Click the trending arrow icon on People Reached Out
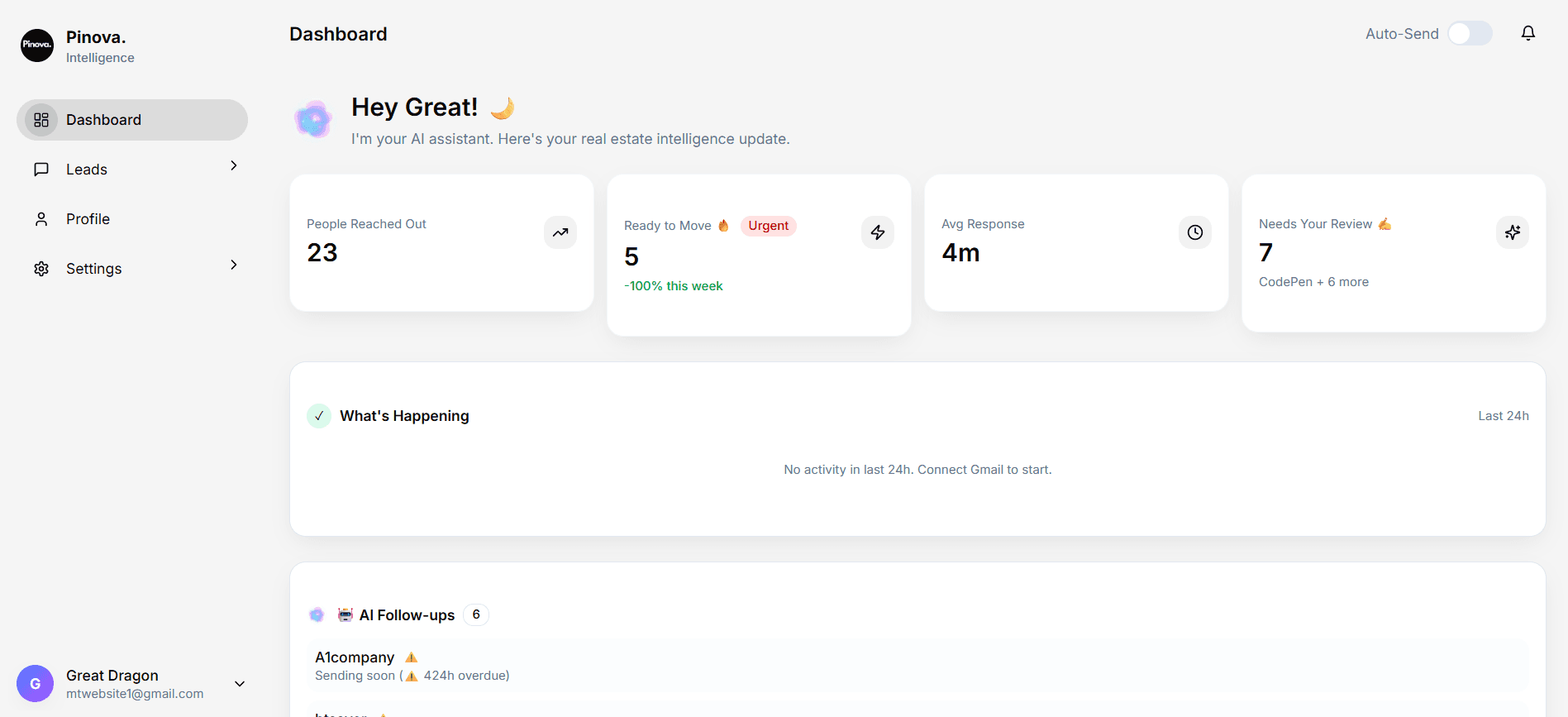 [560, 232]
